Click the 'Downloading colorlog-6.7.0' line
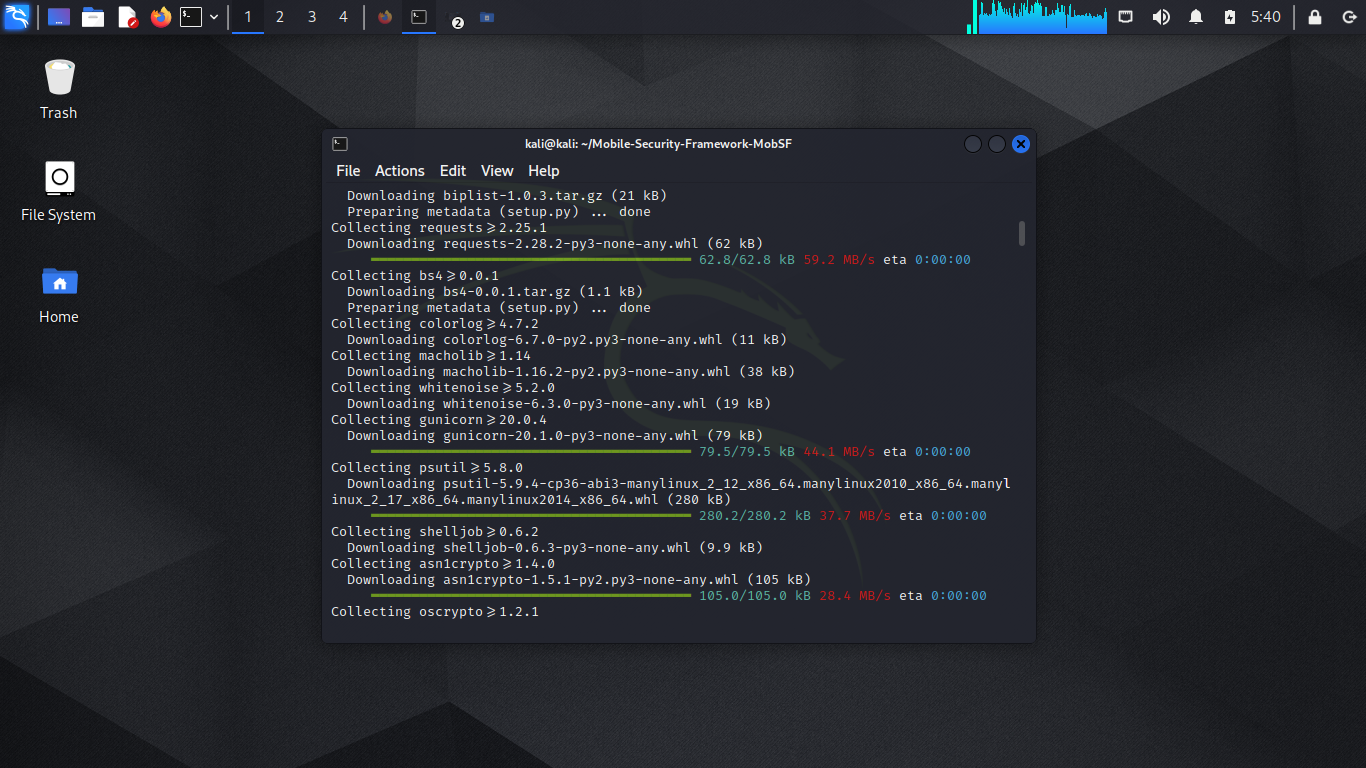This screenshot has width=1366, height=768. coord(567,340)
